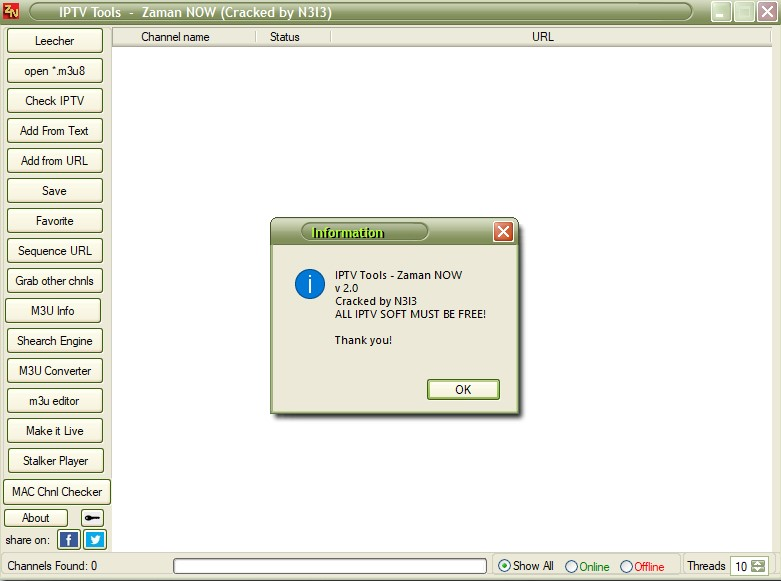
Task: Select the Online filter radio button
Action: pos(571,566)
